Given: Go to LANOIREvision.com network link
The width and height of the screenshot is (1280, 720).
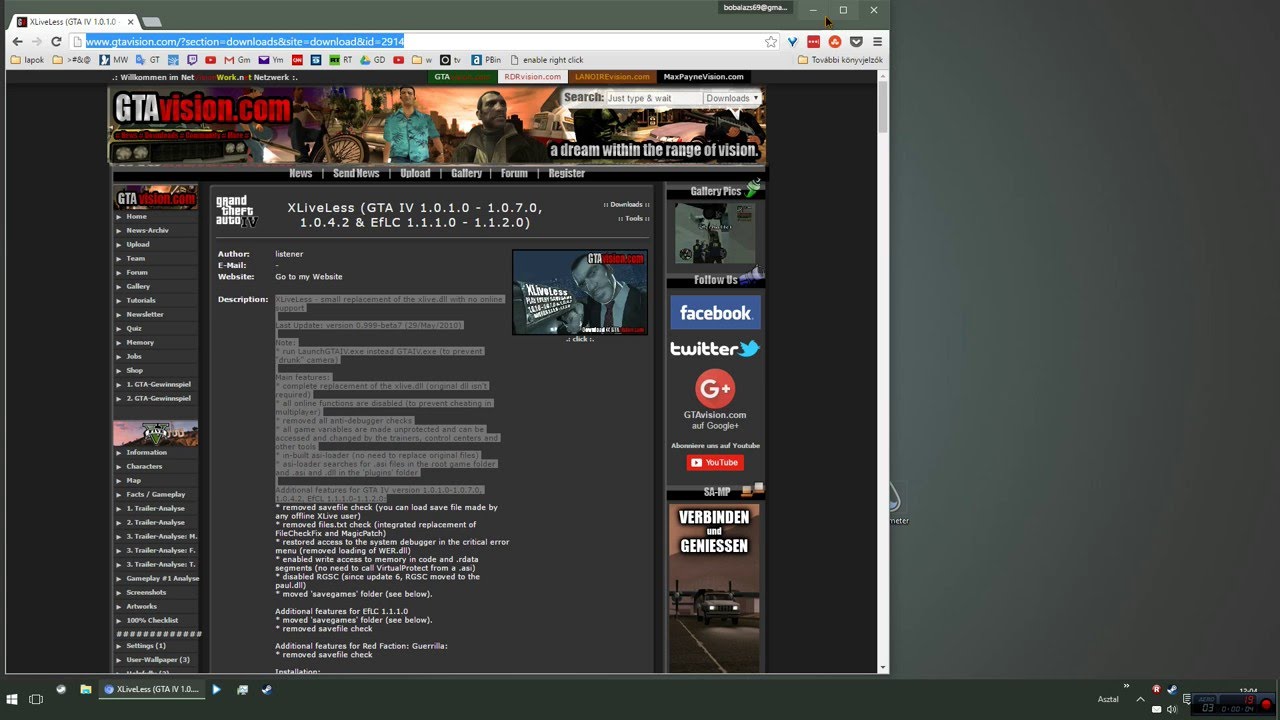Looking at the screenshot, I should coord(612,77).
